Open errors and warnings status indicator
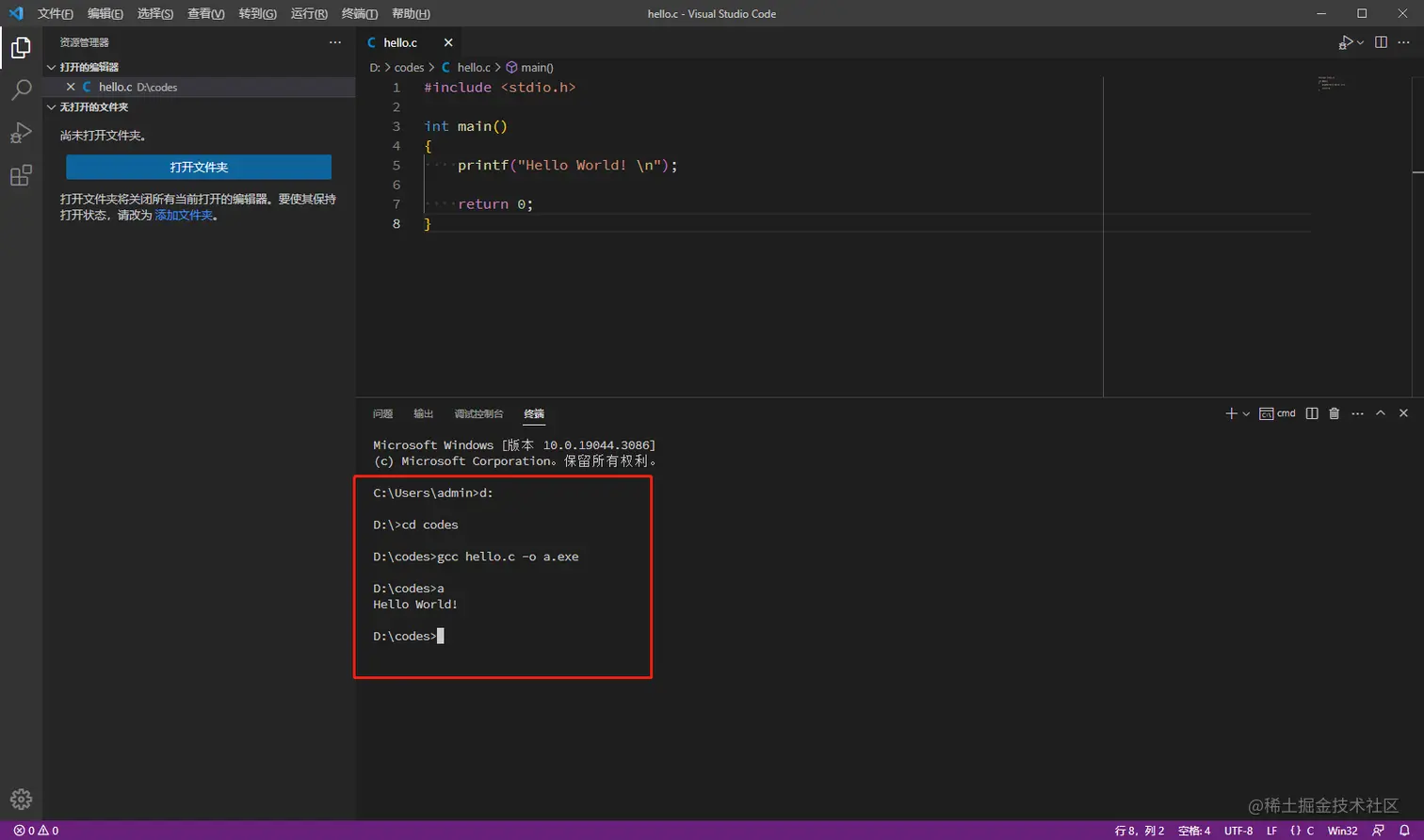 (x=36, y=831)
